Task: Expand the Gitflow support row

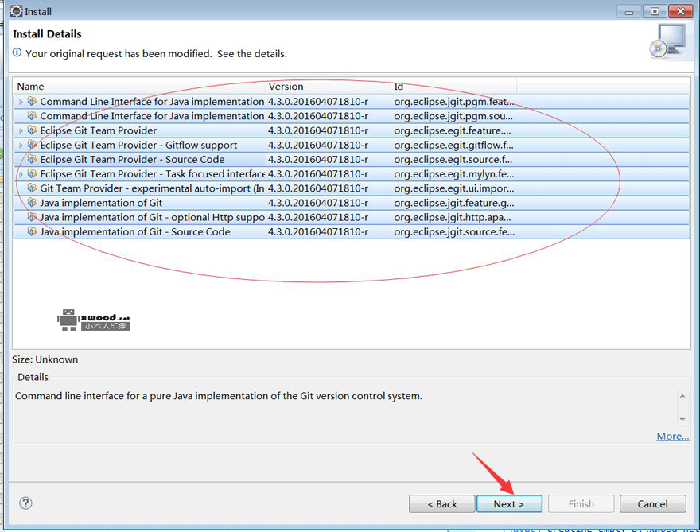Action: click(21, 145)
